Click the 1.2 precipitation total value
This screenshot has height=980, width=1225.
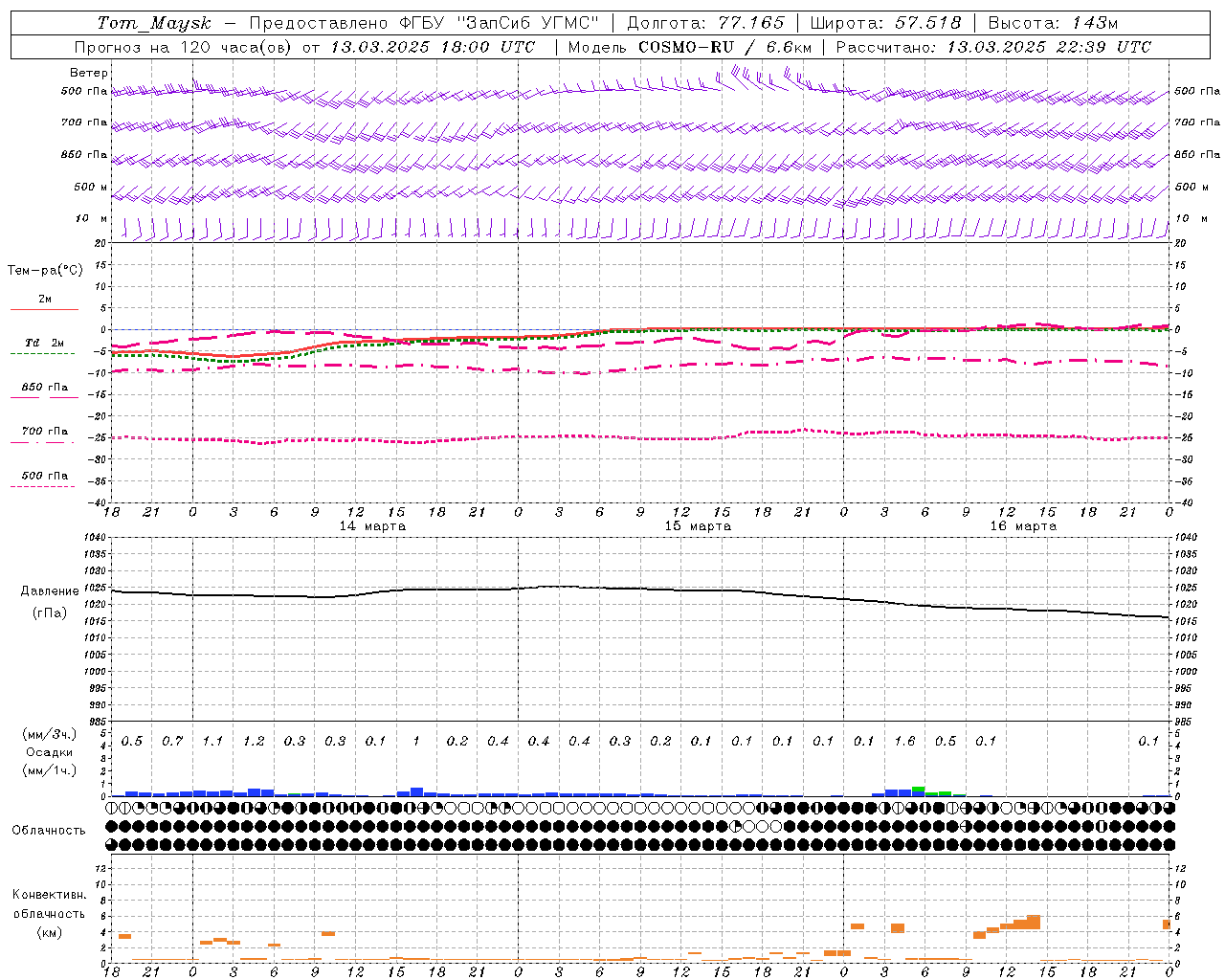(254, 742)
